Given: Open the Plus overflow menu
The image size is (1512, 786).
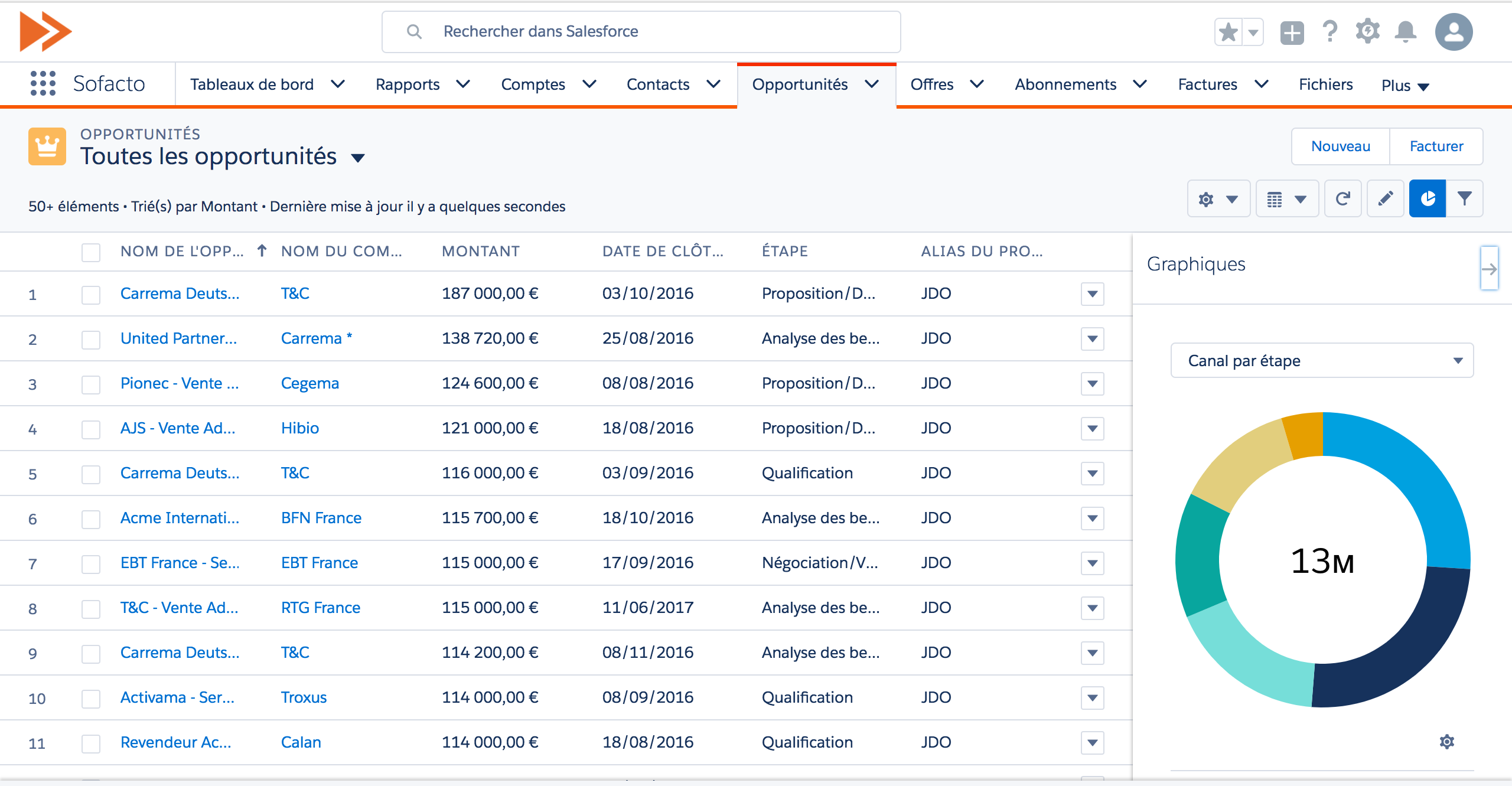Looking at the screenshot, I should [1405, 86].
